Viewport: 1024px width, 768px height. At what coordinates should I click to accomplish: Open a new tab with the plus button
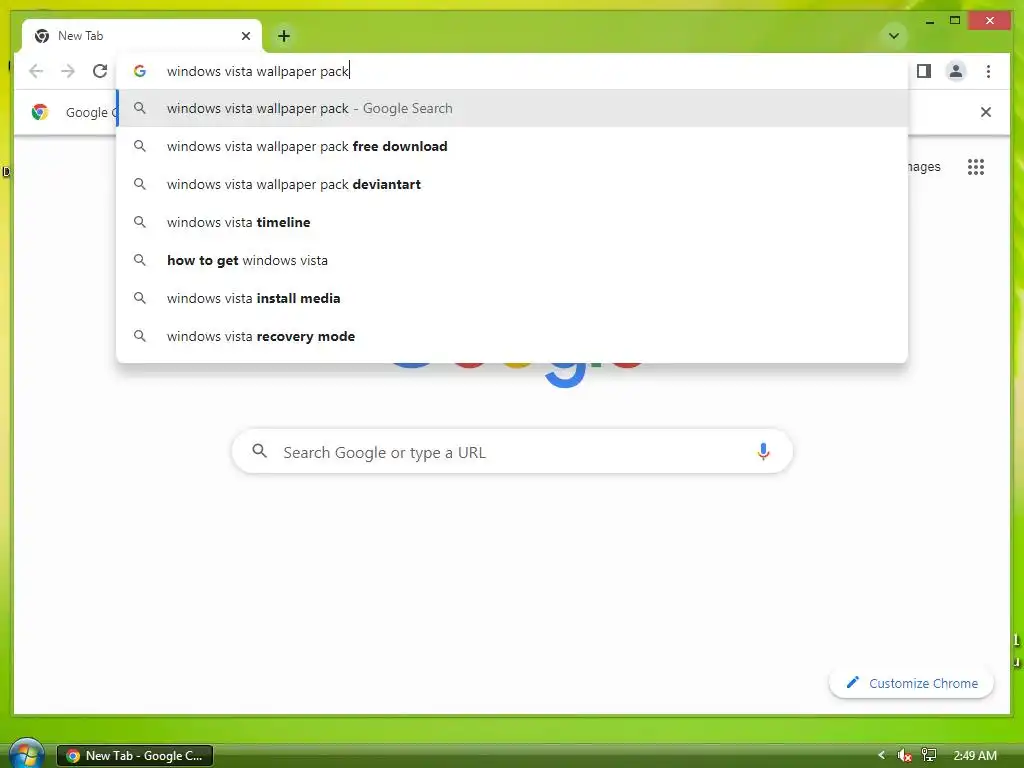283,36
